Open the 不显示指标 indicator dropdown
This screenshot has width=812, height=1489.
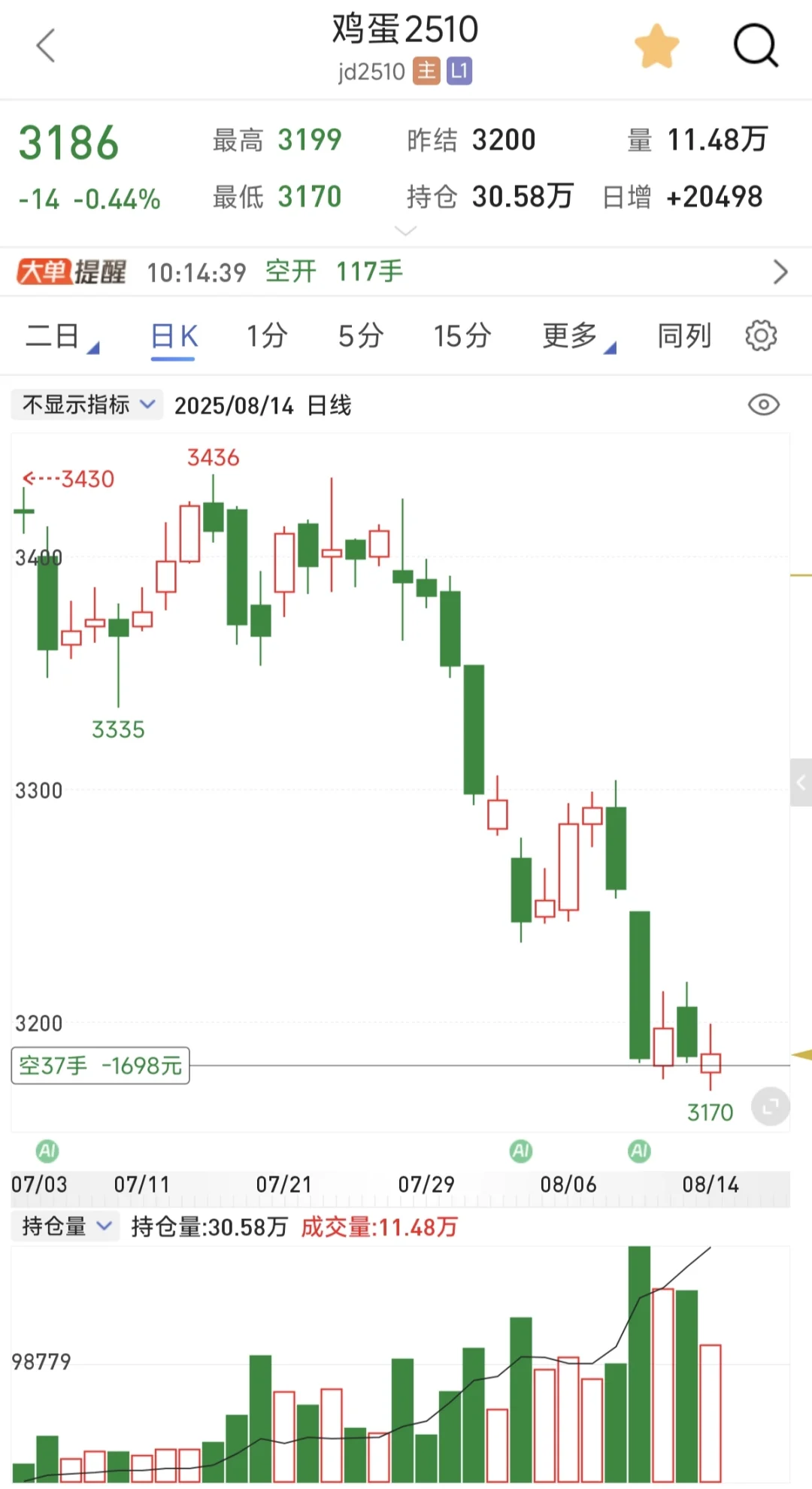[87, 405]
